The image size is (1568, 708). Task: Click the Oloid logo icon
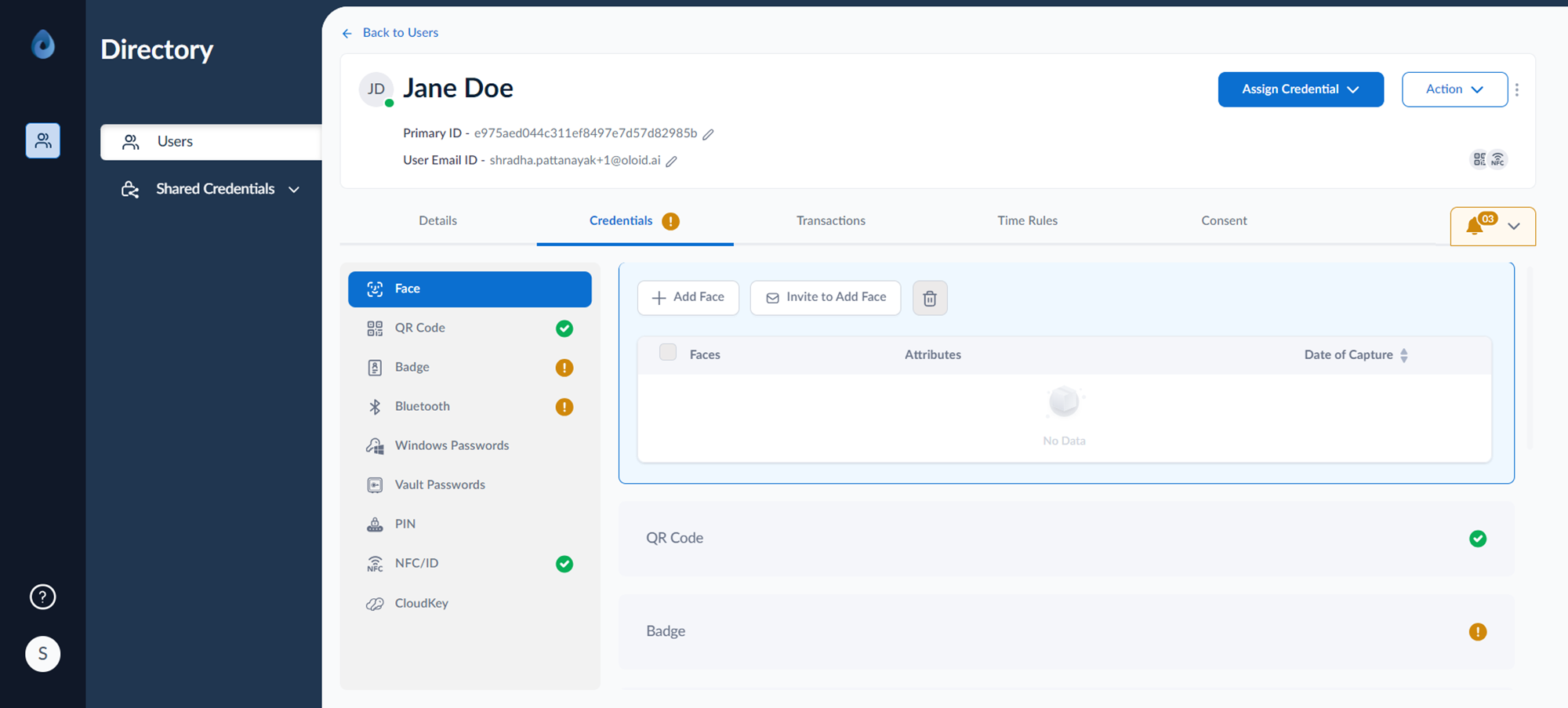point(43,45)
